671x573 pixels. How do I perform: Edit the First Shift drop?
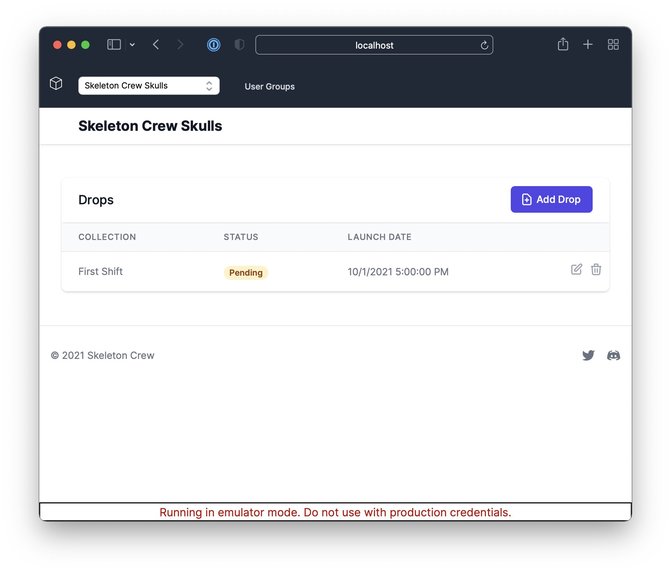pyautogui.click(x=576, y=269)
